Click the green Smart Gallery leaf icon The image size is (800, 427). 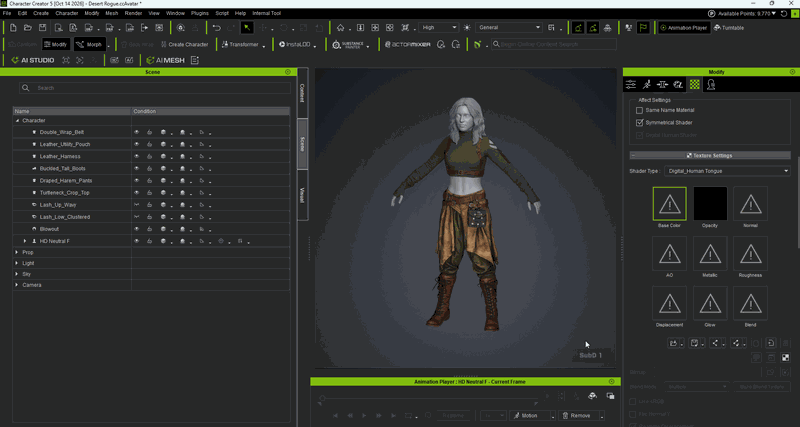[x=478, y=44]
